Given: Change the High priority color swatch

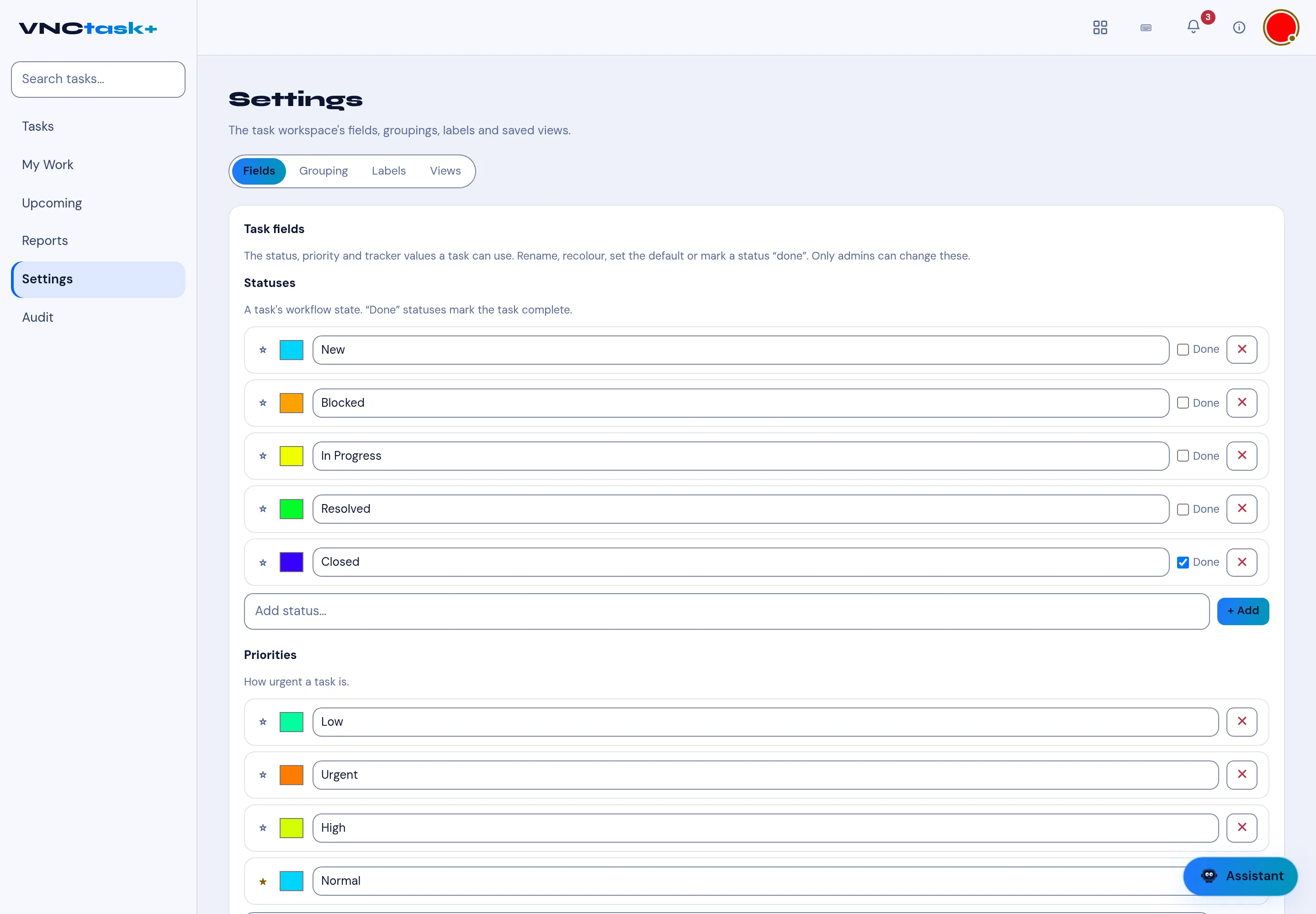Looking at the screenshot, I should coord(292,828).
